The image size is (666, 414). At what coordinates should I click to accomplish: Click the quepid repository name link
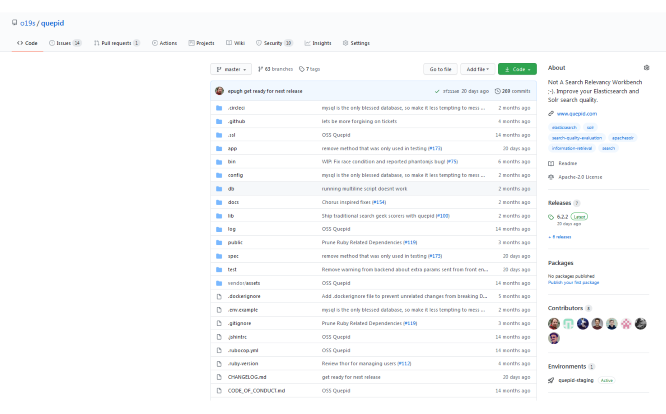click(x=52, y=23)
